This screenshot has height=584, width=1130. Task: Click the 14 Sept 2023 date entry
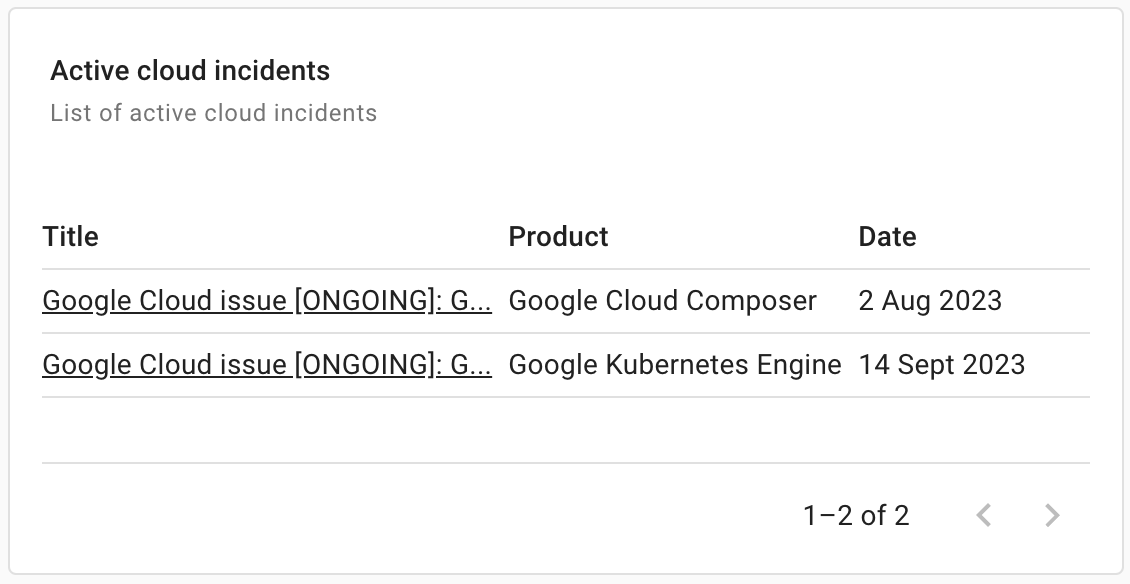941,365
